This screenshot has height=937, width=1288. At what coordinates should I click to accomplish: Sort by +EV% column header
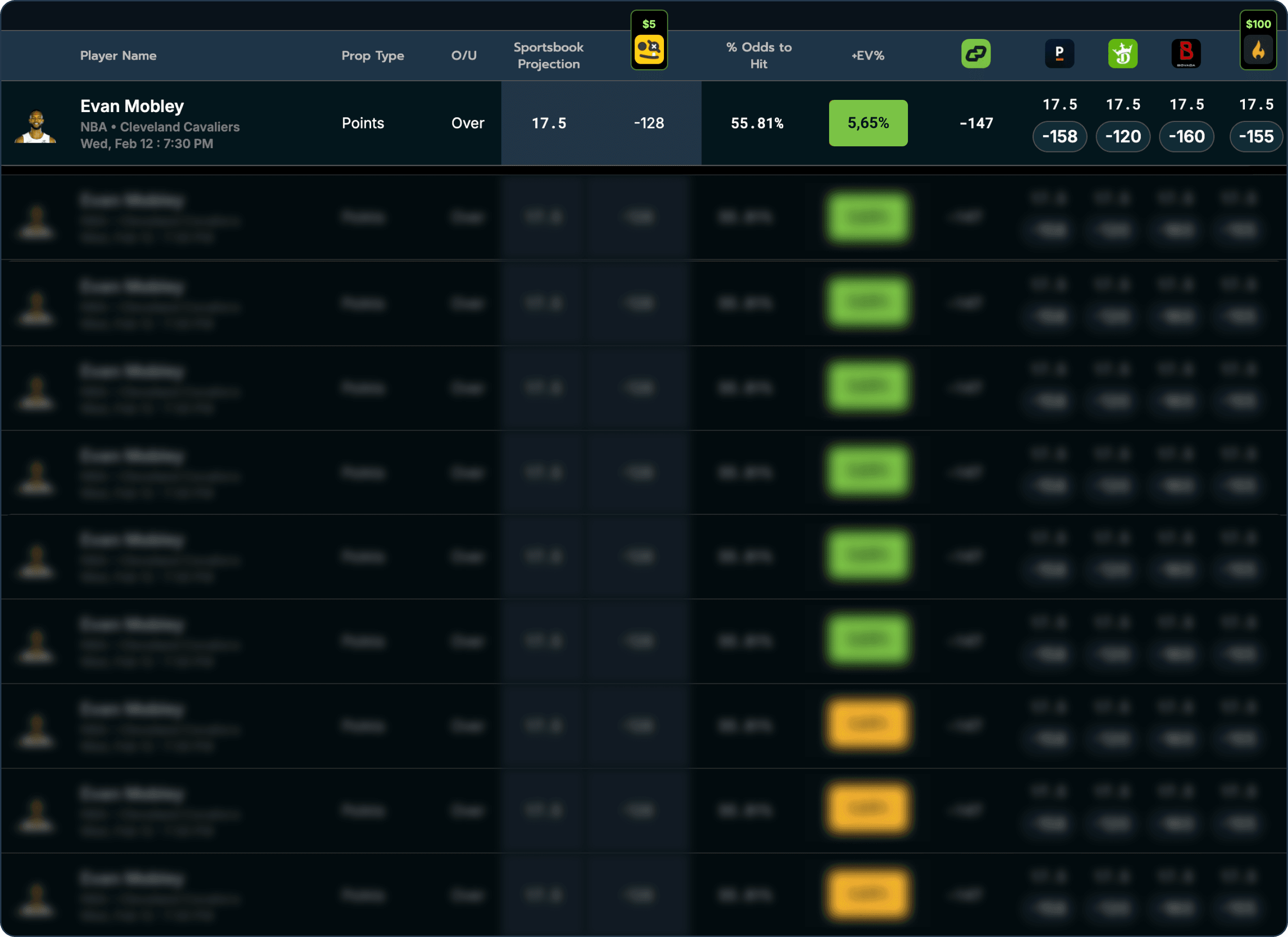(x=868, y=56)
